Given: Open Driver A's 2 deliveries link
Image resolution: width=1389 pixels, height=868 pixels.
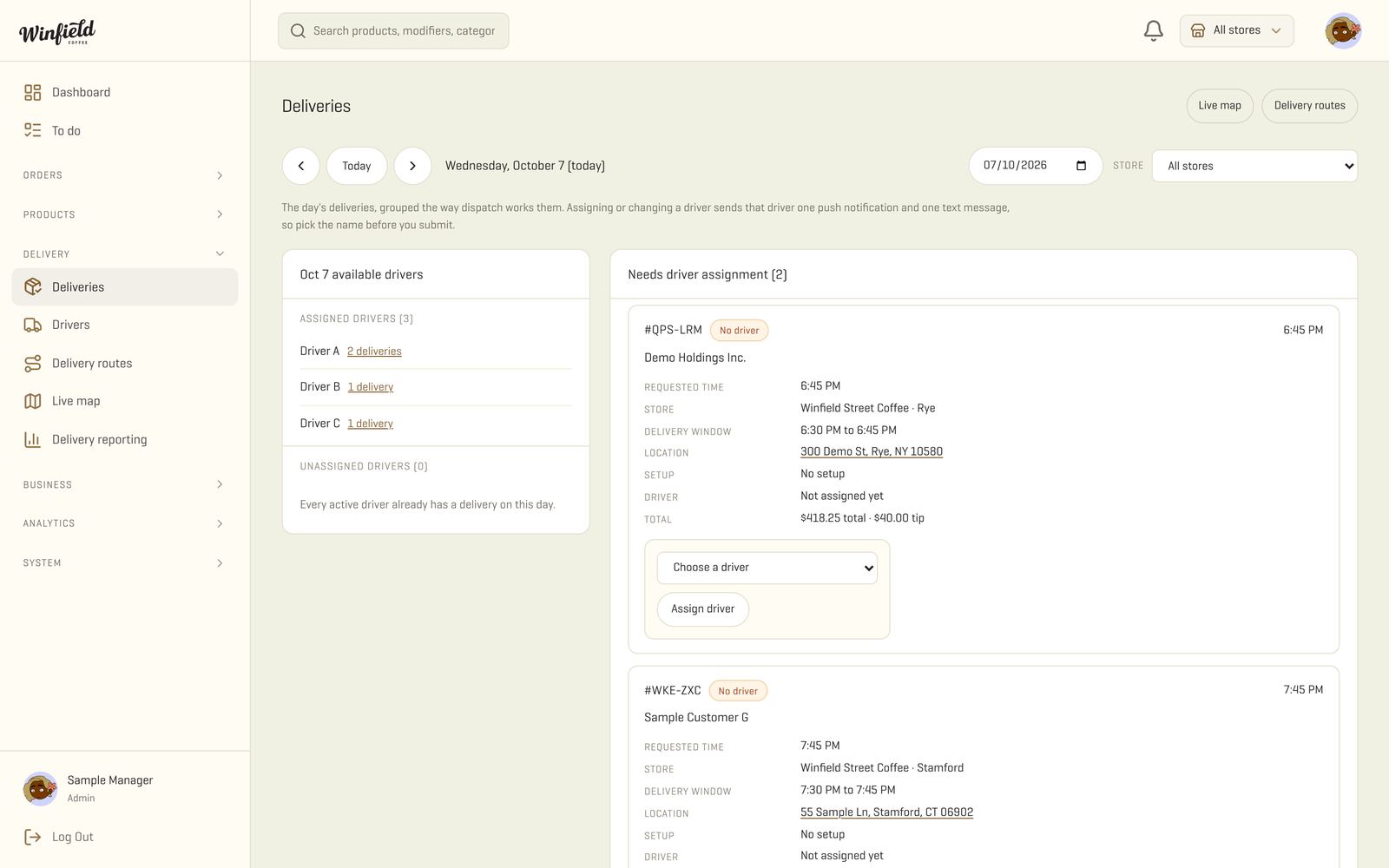Looking at the screenshot, I should click(374, 352).
